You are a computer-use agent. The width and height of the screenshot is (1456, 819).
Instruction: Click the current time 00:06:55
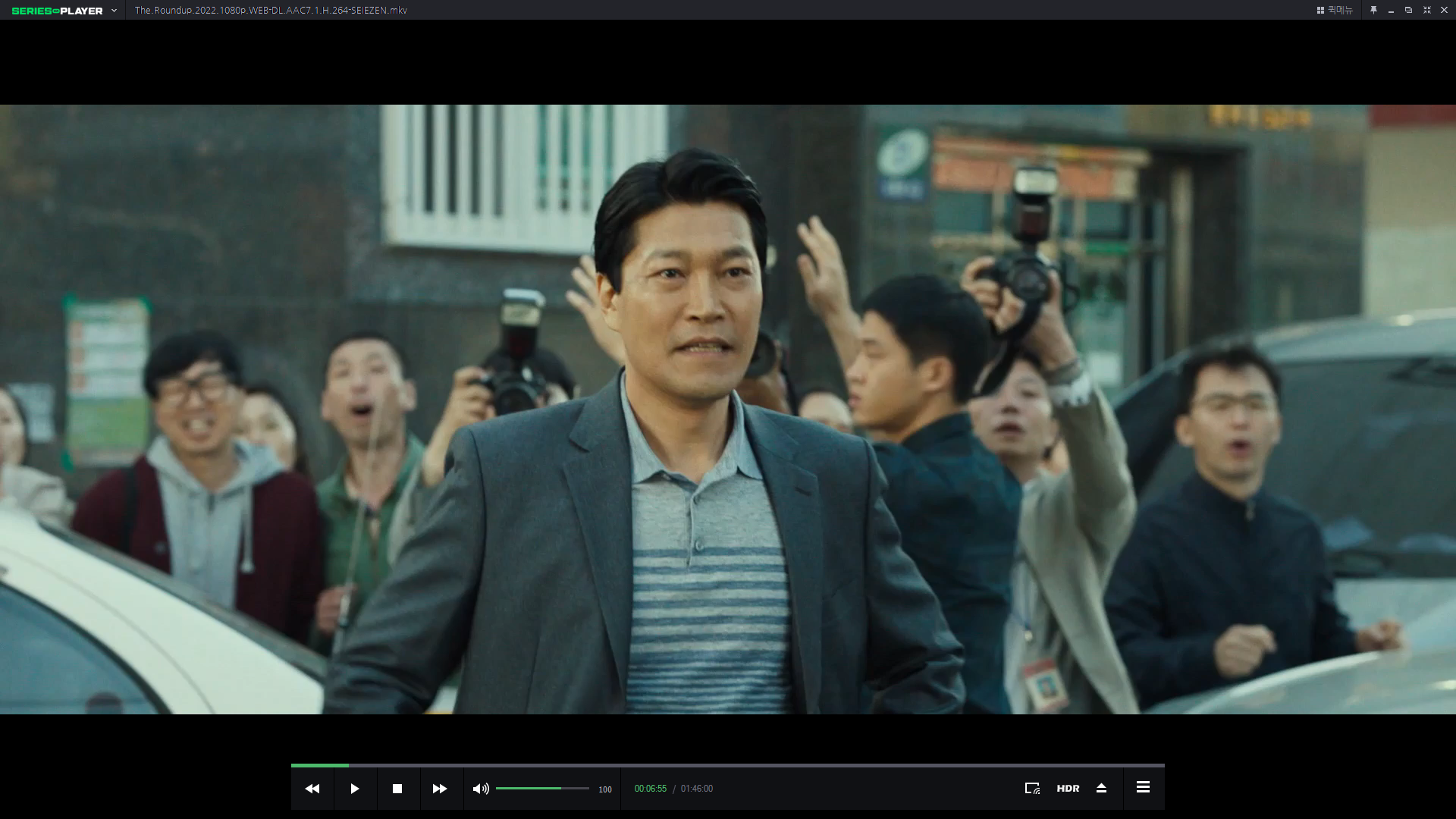651,789
